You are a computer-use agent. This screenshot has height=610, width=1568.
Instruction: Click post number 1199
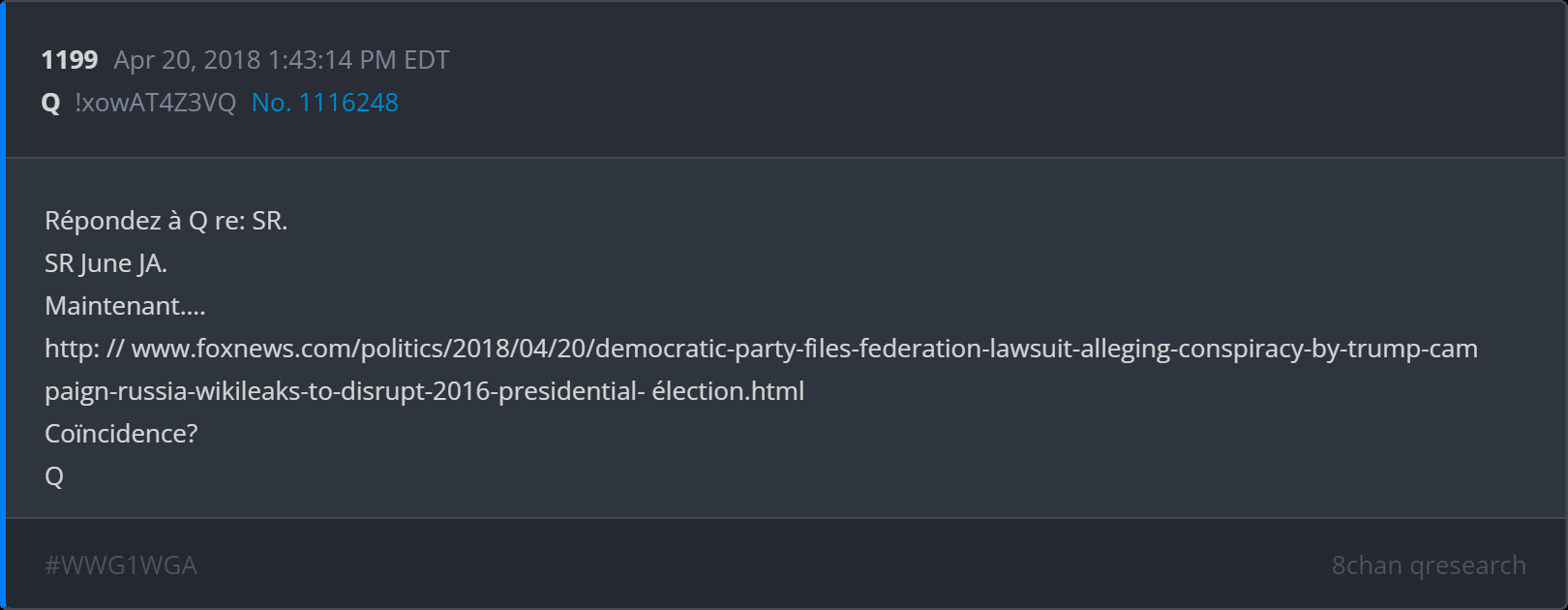(x=69, y=60)
